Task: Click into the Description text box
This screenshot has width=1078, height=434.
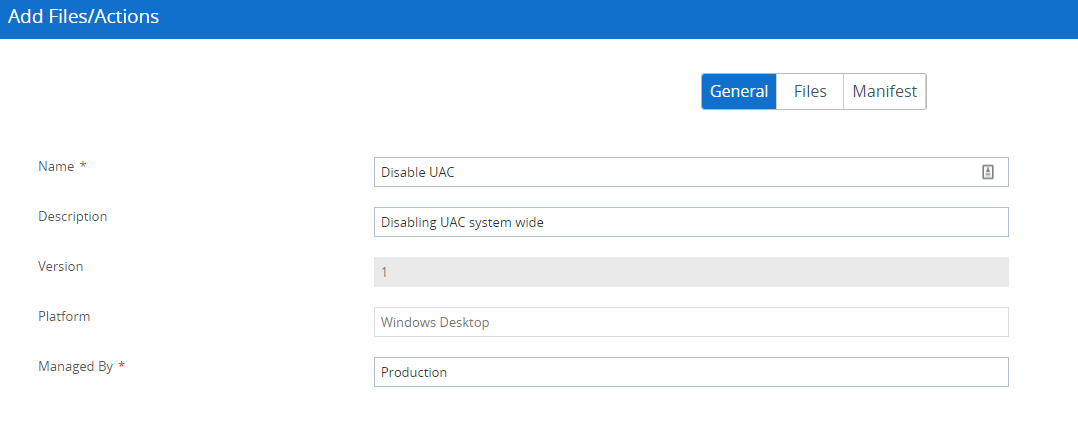Action: click(690, 222)
